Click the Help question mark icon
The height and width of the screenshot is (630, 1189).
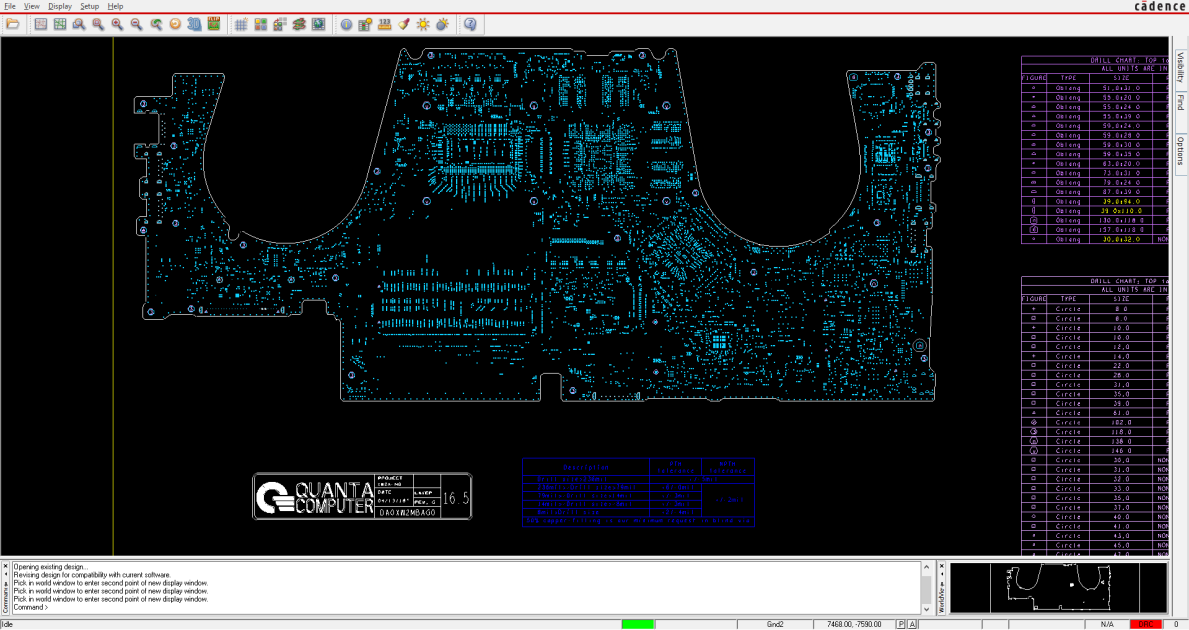470,24
